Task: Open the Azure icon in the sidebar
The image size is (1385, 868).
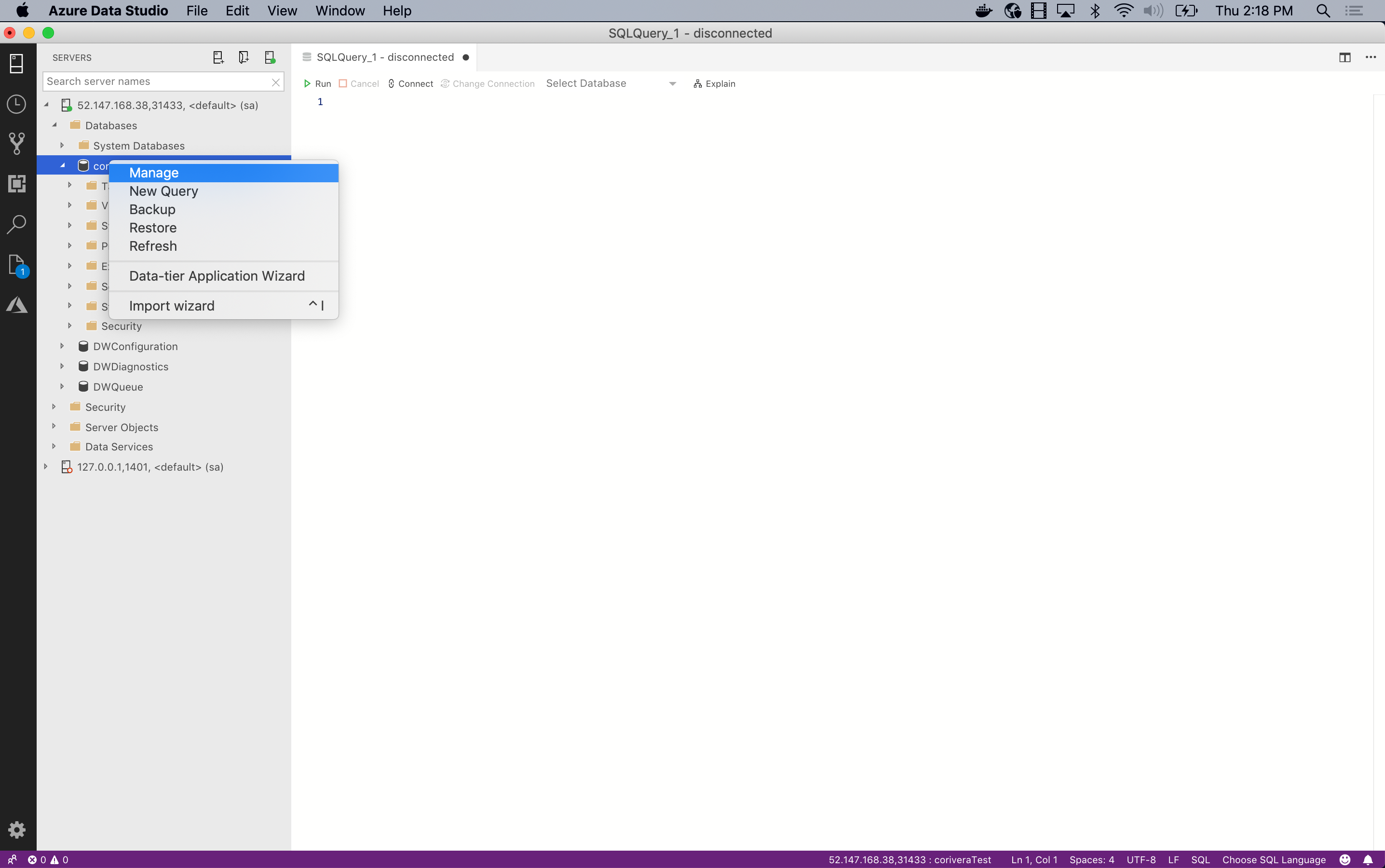Action: [x=17, y=305]
